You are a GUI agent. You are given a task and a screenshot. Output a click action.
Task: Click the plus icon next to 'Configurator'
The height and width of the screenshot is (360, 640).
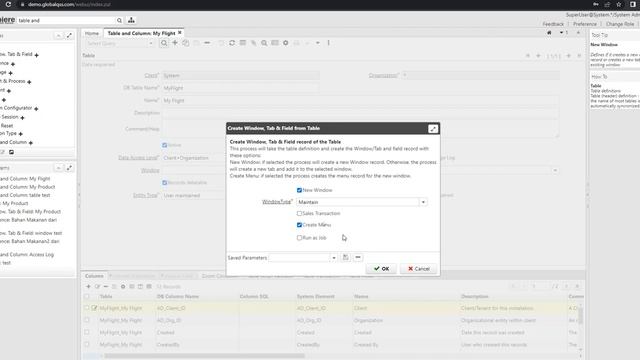click(x=36, y=109)
